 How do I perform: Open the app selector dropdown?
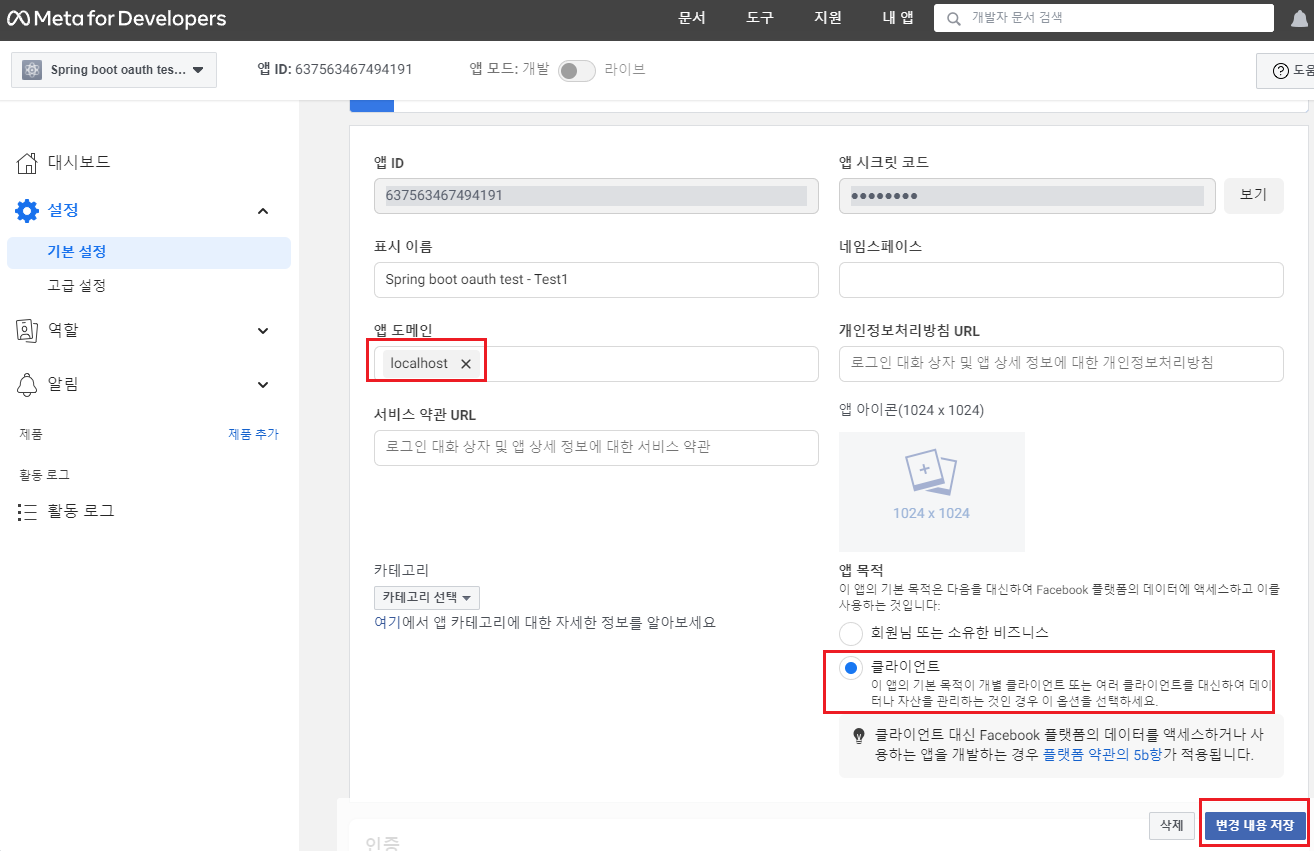(x=114, y=70)
